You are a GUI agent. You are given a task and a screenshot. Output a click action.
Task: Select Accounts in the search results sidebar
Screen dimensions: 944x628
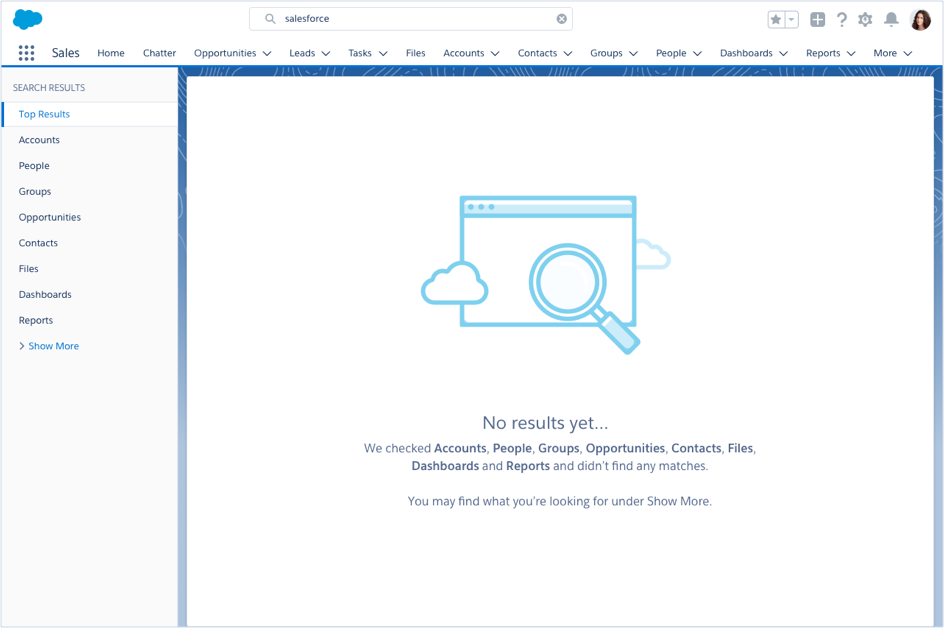[40, 139]
